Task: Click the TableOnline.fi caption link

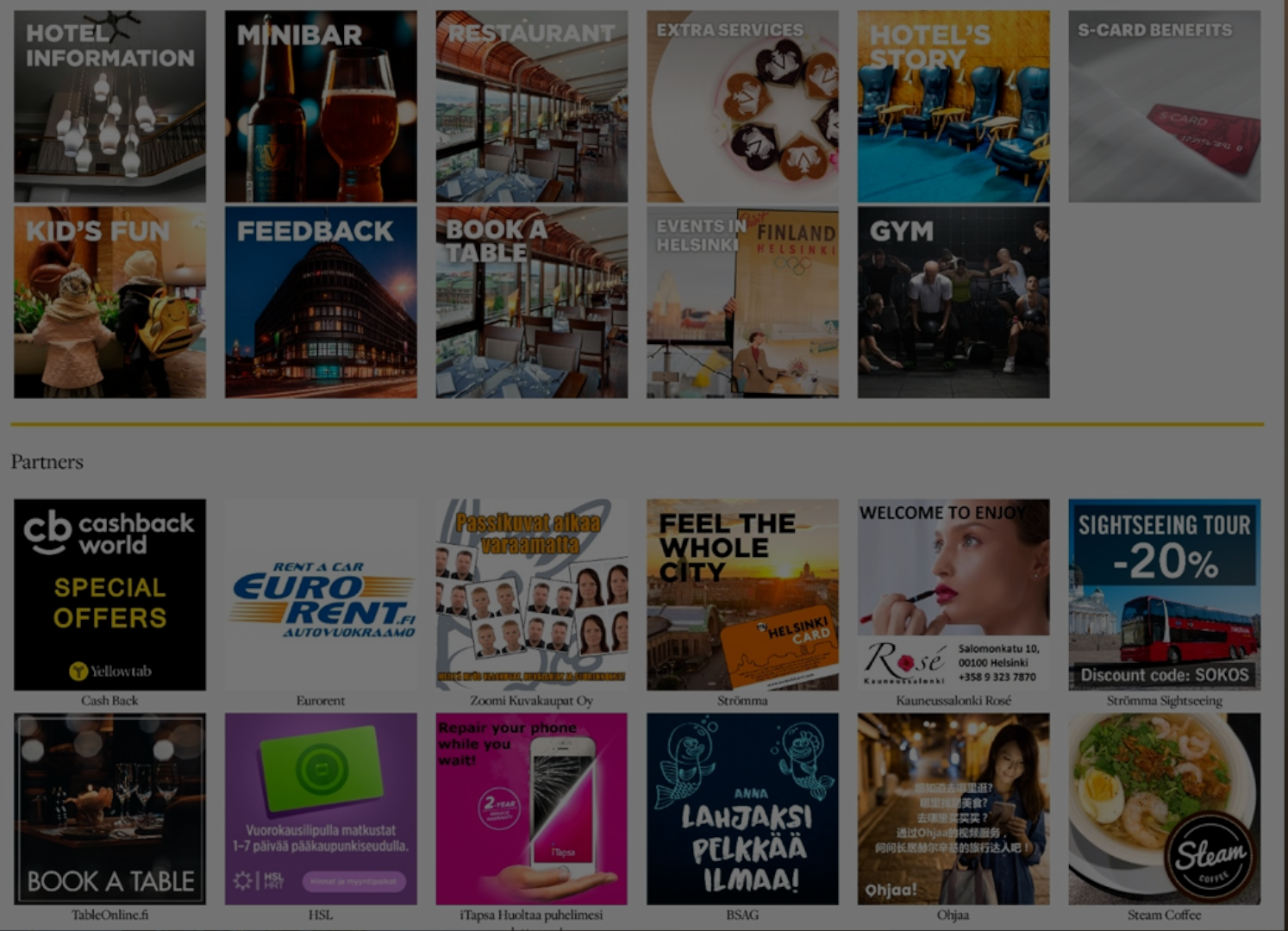Action: [109, 915]
